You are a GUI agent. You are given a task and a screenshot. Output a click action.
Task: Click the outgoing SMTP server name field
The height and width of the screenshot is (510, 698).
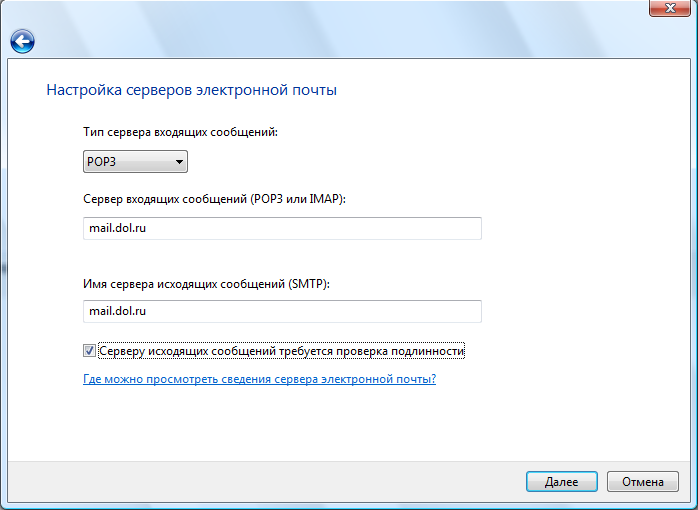tap(282, 311)
